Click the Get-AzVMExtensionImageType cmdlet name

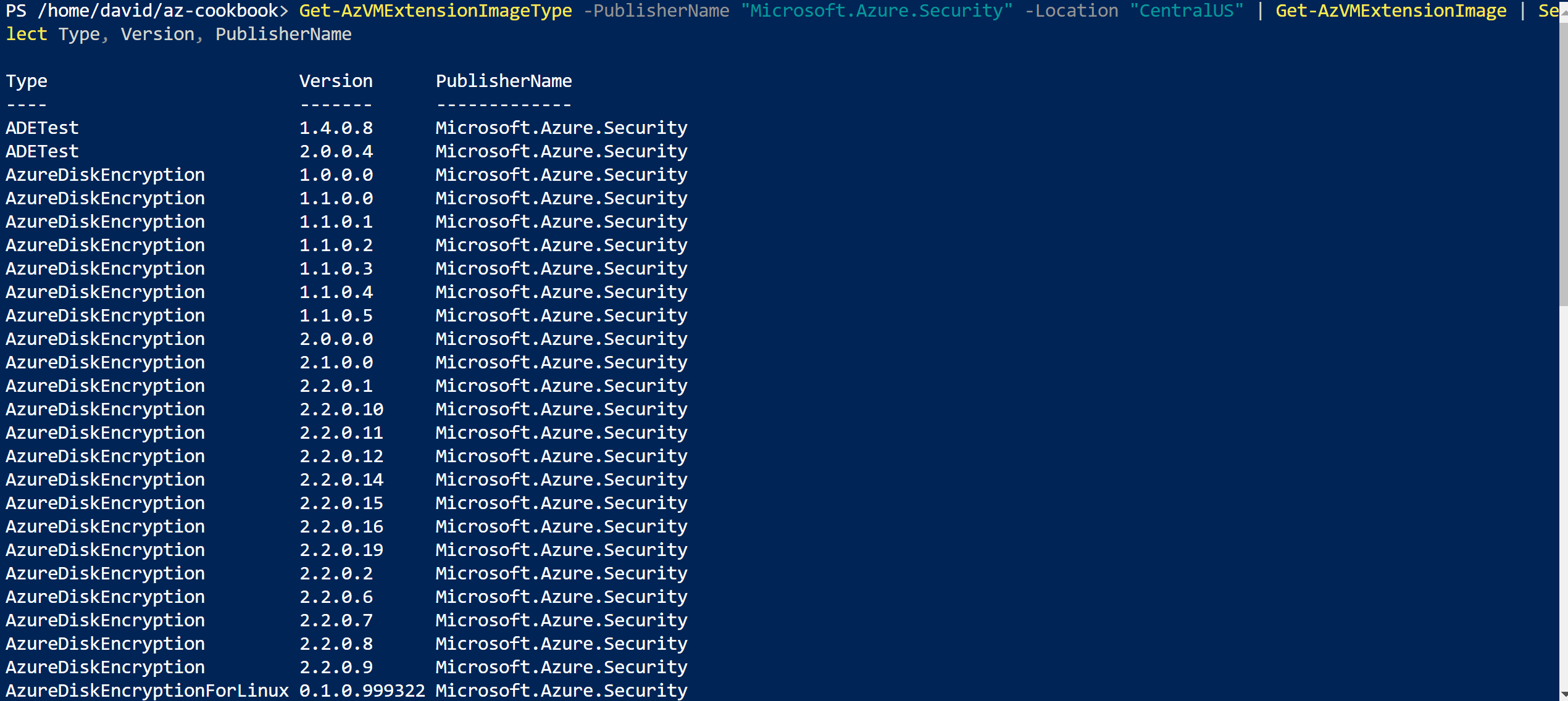point(434,10)
